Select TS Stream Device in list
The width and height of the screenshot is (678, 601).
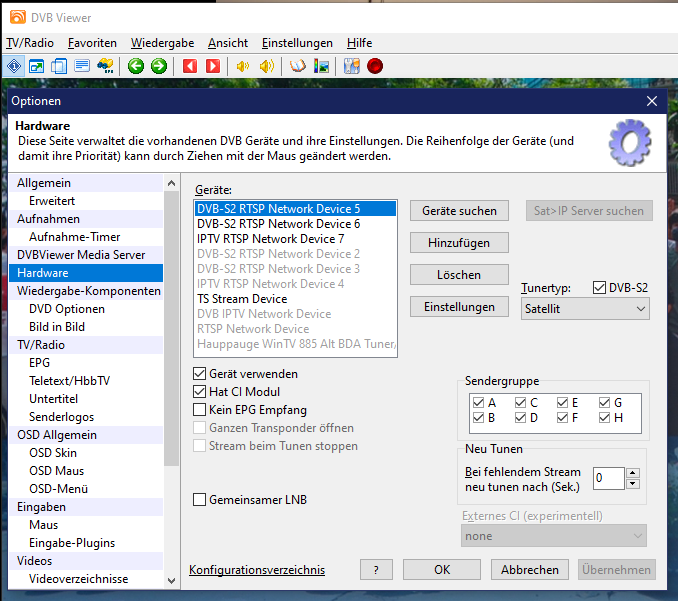295,299
